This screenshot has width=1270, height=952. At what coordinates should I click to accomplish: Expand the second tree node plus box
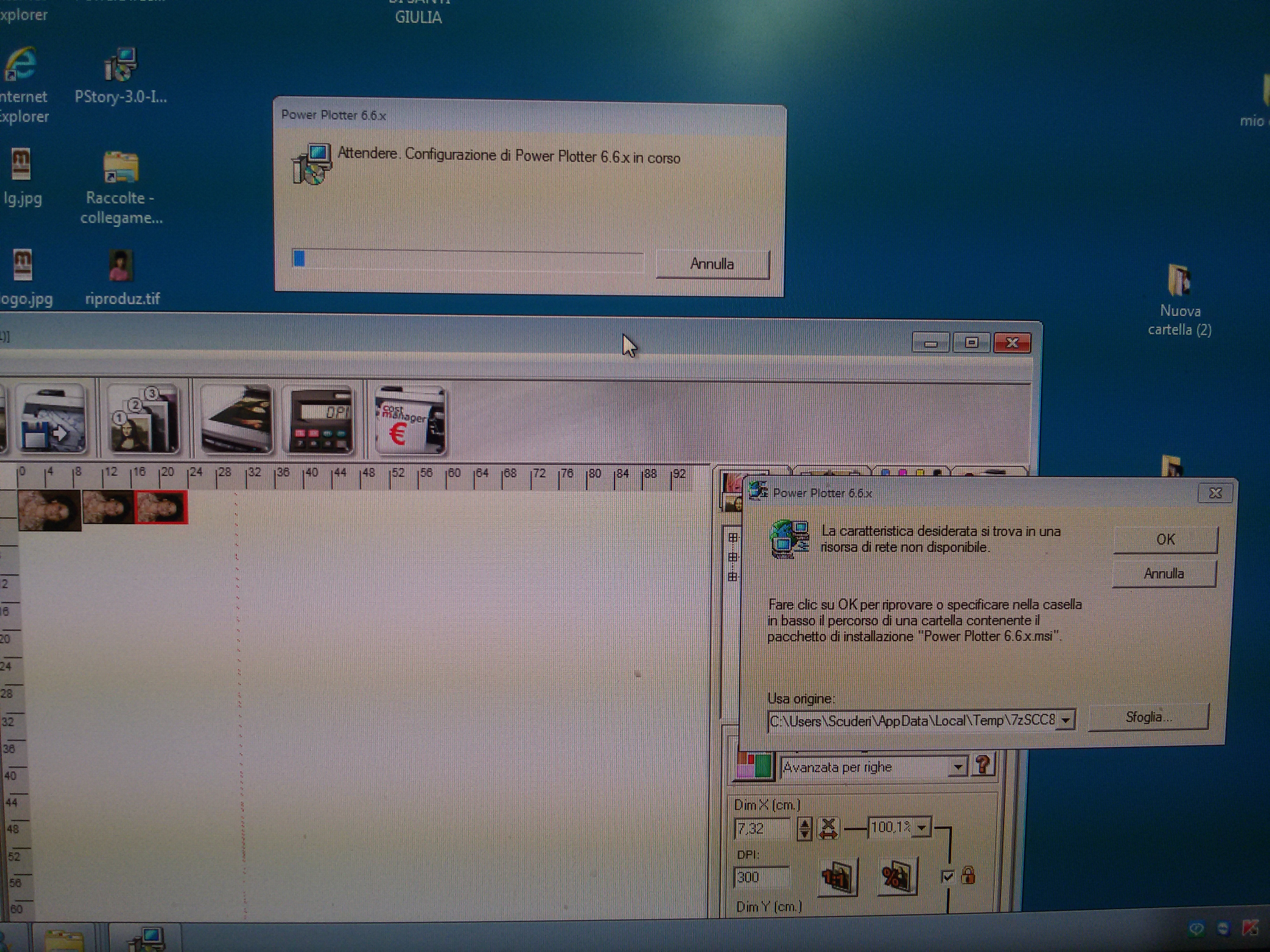point(733,557)
